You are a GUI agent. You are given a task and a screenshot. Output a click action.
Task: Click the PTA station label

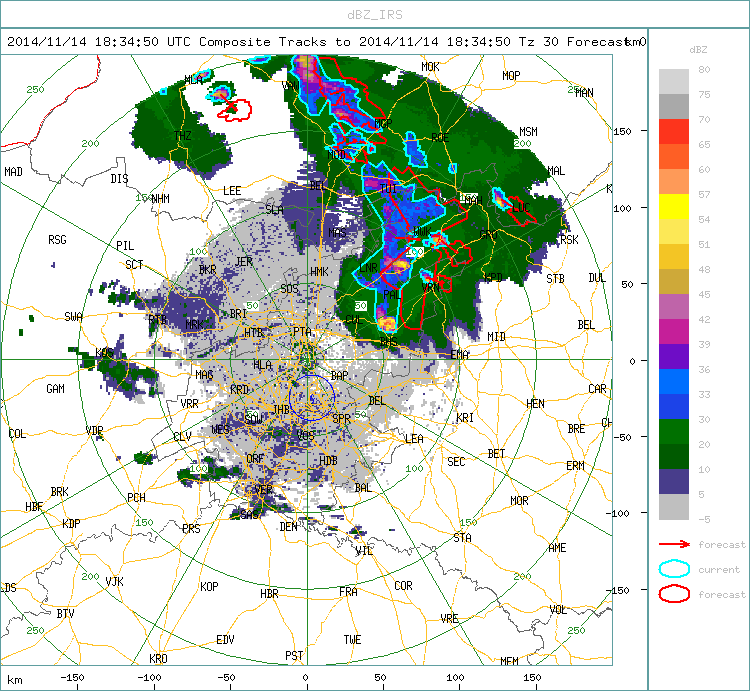pyautogui.click(x=302, y=331)
